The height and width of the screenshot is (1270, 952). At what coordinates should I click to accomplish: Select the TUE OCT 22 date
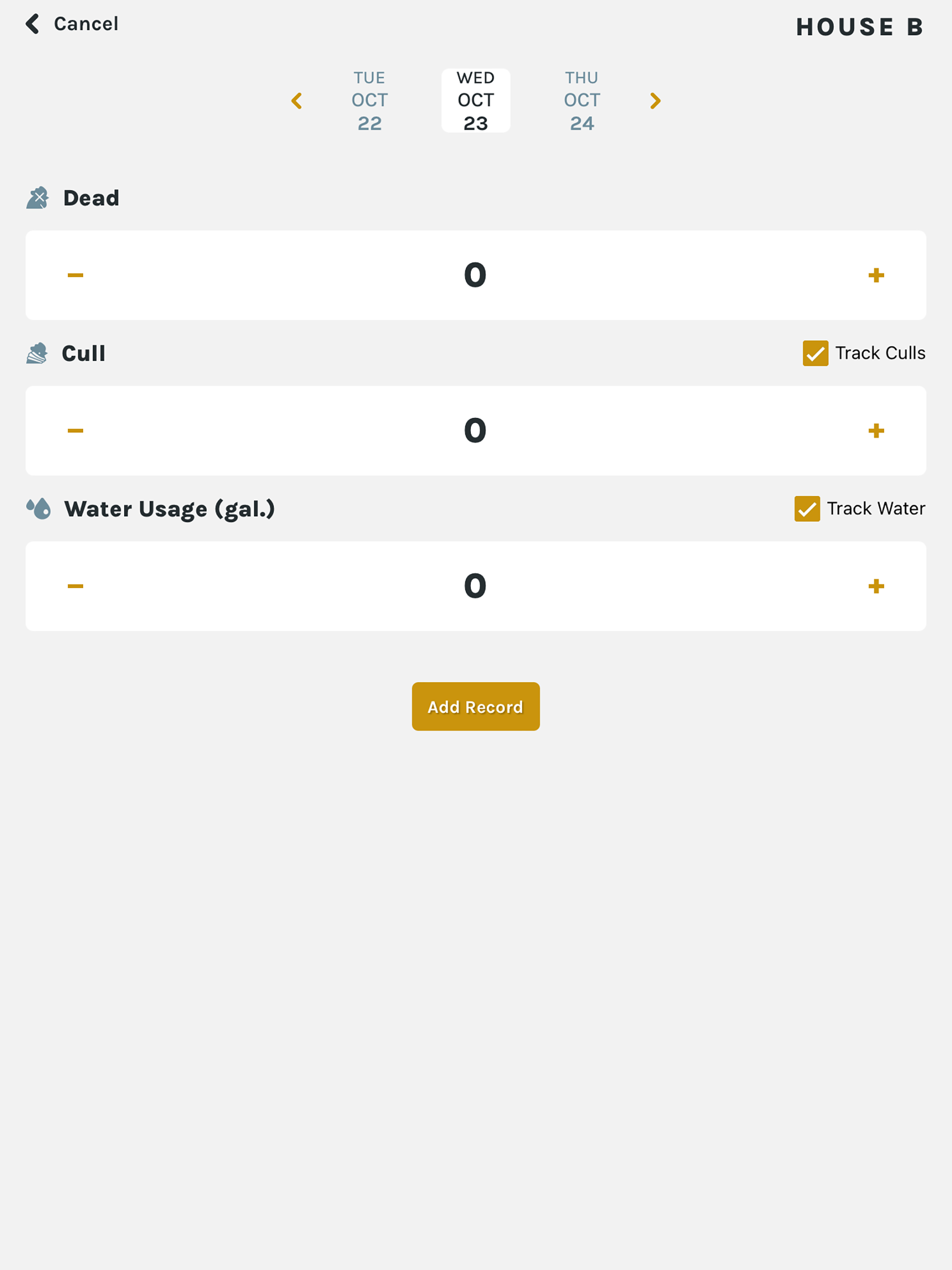click(x=370, y=100)
